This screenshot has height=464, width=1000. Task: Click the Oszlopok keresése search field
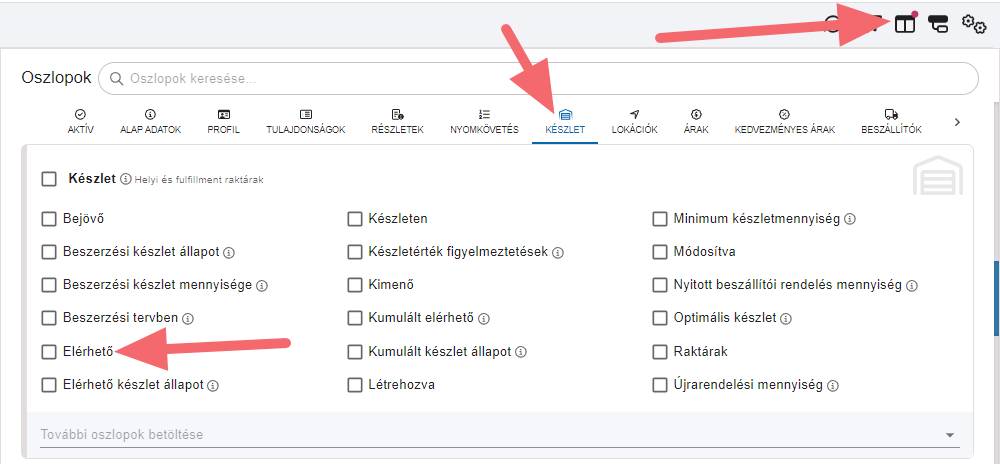tap(540, 78)
